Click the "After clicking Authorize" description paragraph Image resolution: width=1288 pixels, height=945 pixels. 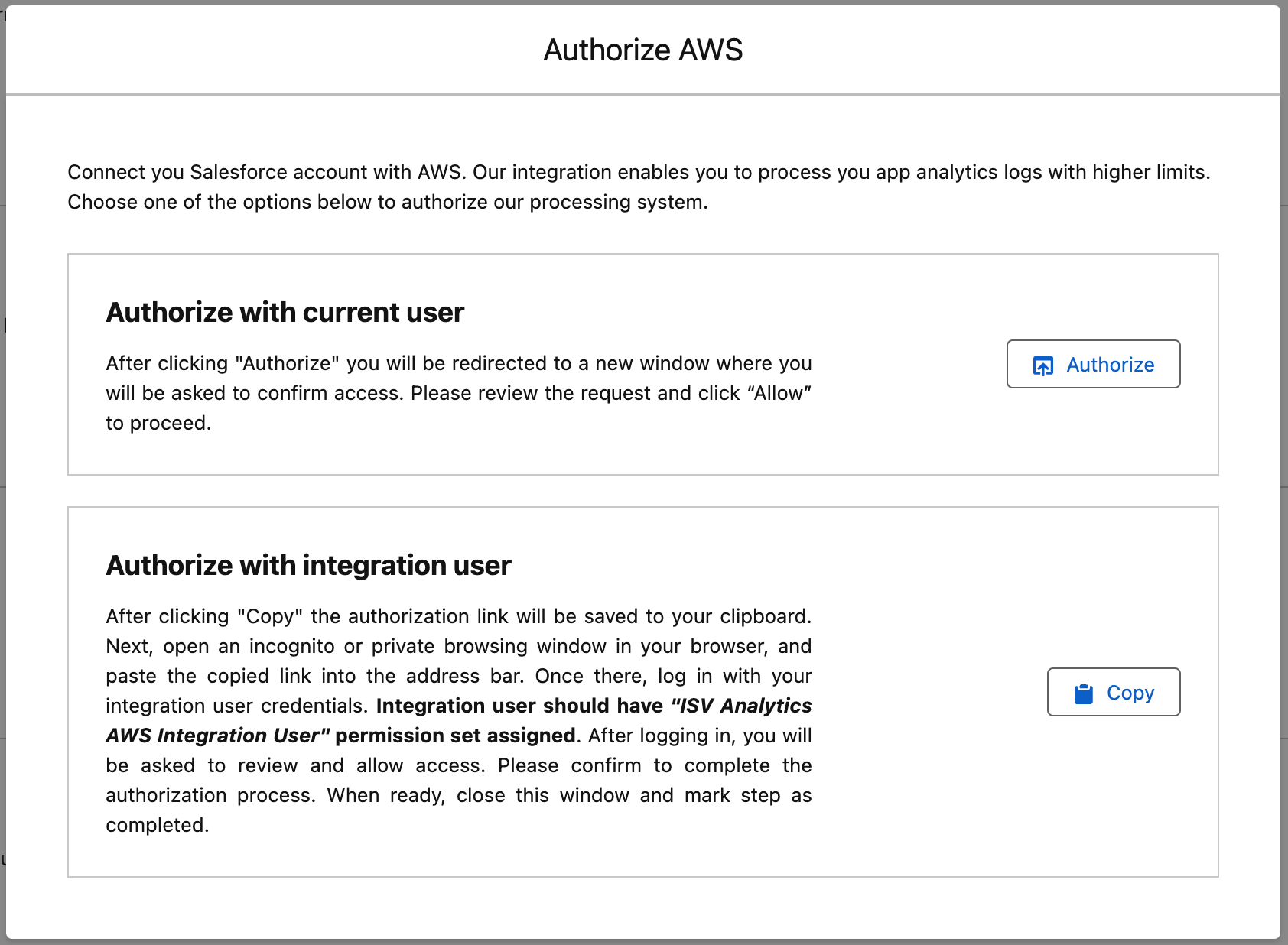458,393
